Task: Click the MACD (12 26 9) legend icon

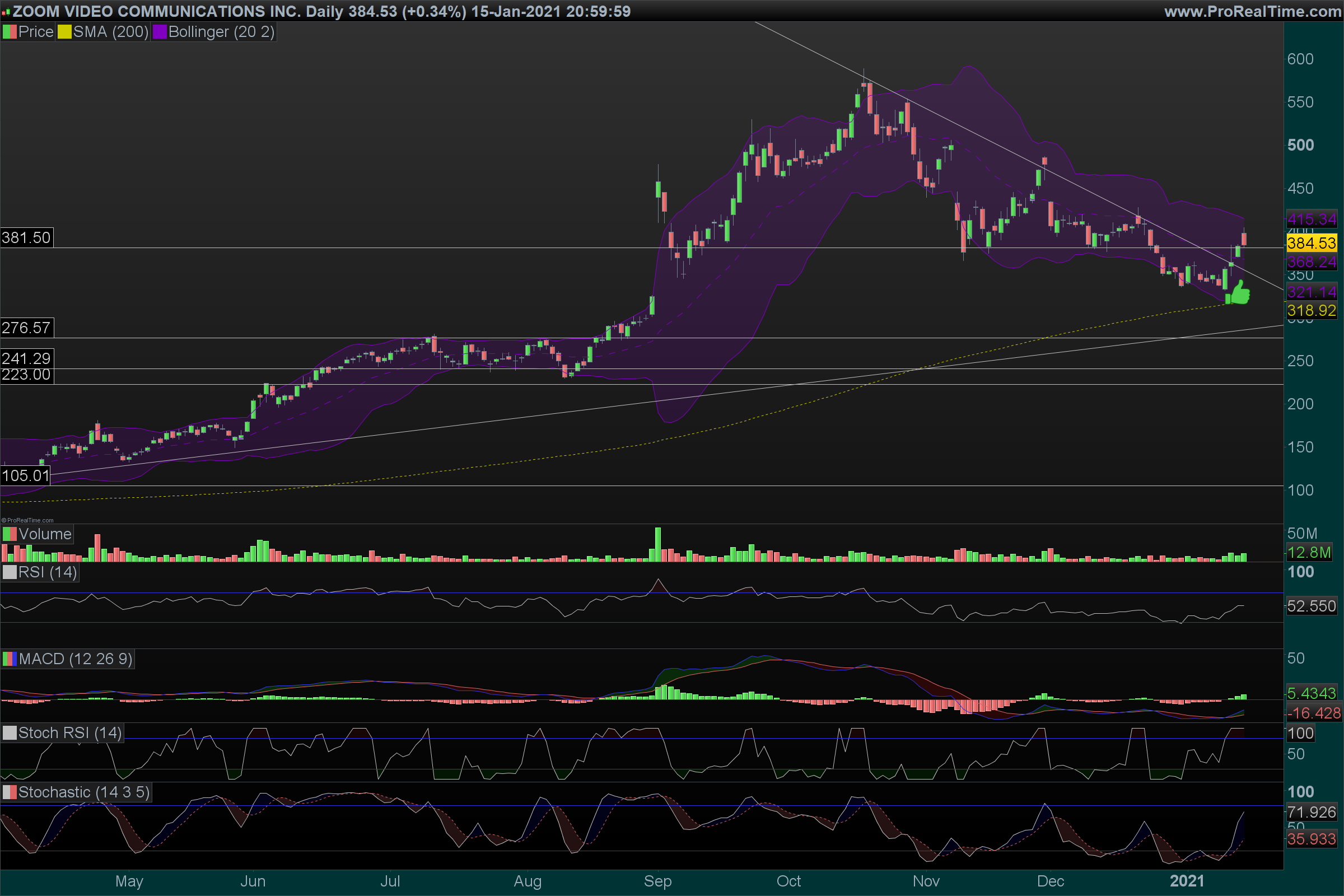Action: click(10, 659)
